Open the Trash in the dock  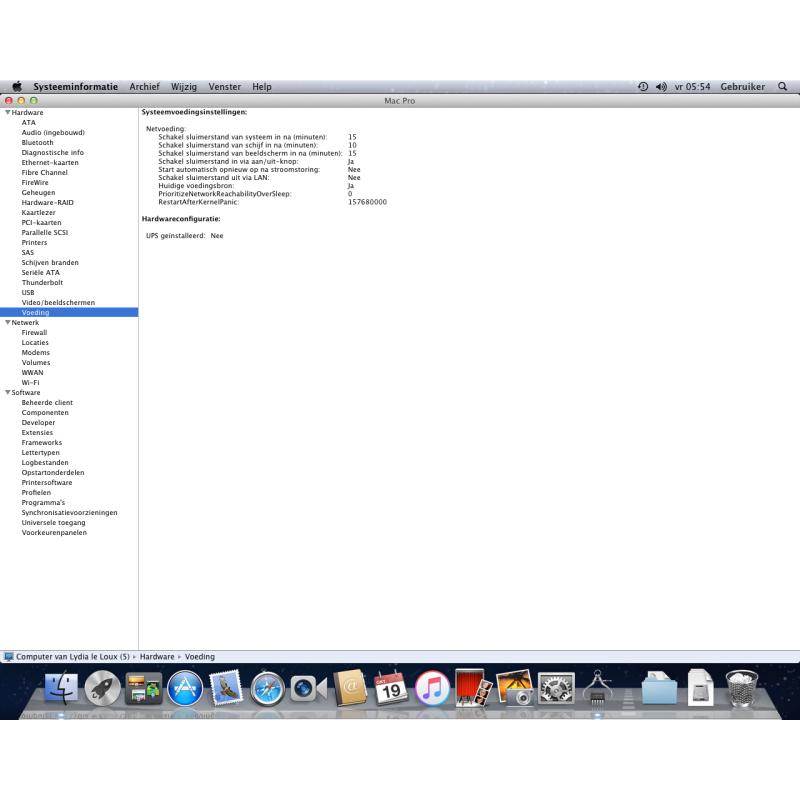point(742,688)
